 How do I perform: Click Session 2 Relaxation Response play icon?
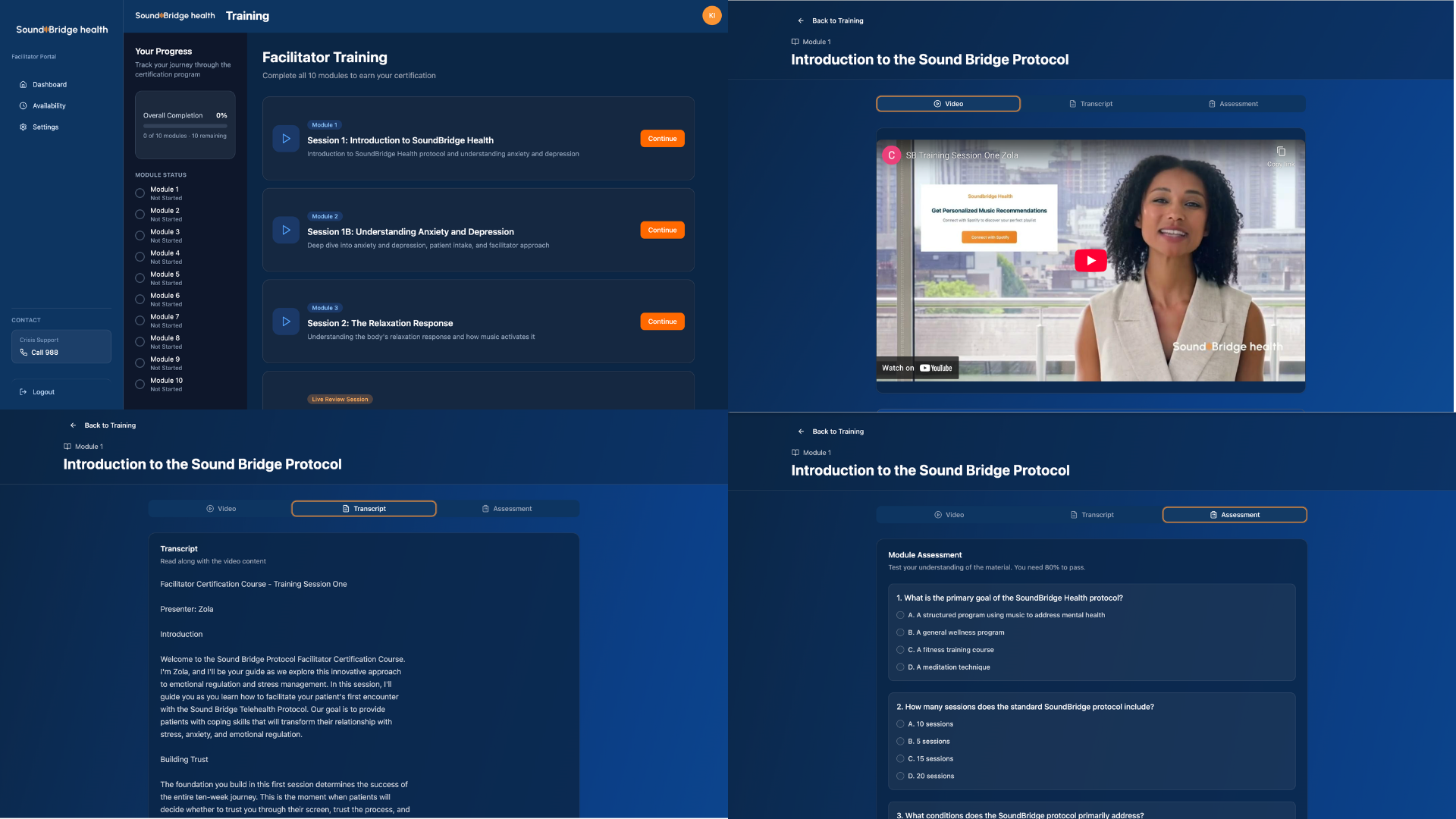pos(286,322)
